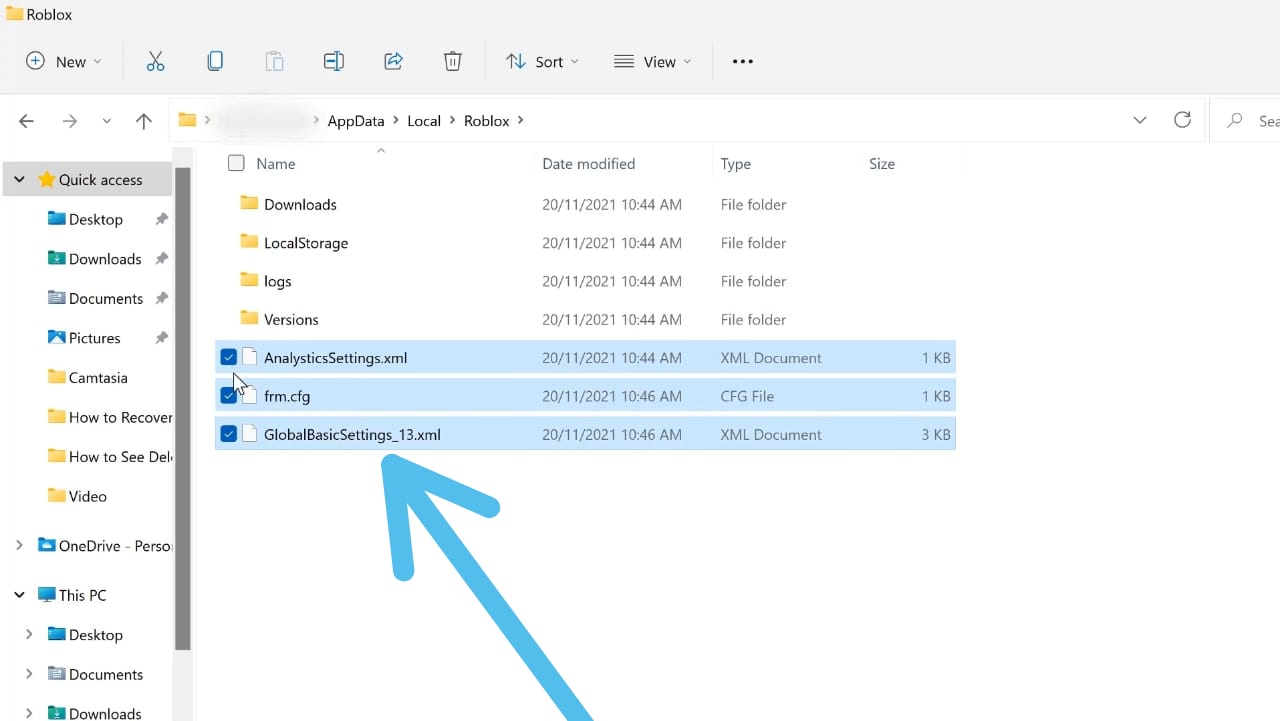The width and height of the screenshot is (1280, 721).
Task: Expand the chevron after Roblox in address bar
Action: [521, 121]
